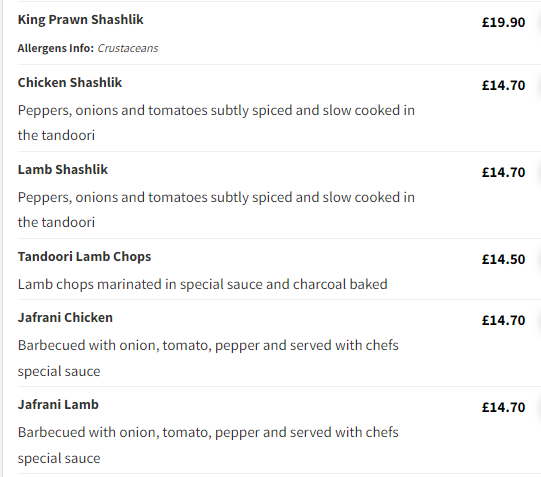Tap Jafrani Chicken's £14.70 price
Image resolution: width=541 pixels, height=477 pixels.
(503, 320)
